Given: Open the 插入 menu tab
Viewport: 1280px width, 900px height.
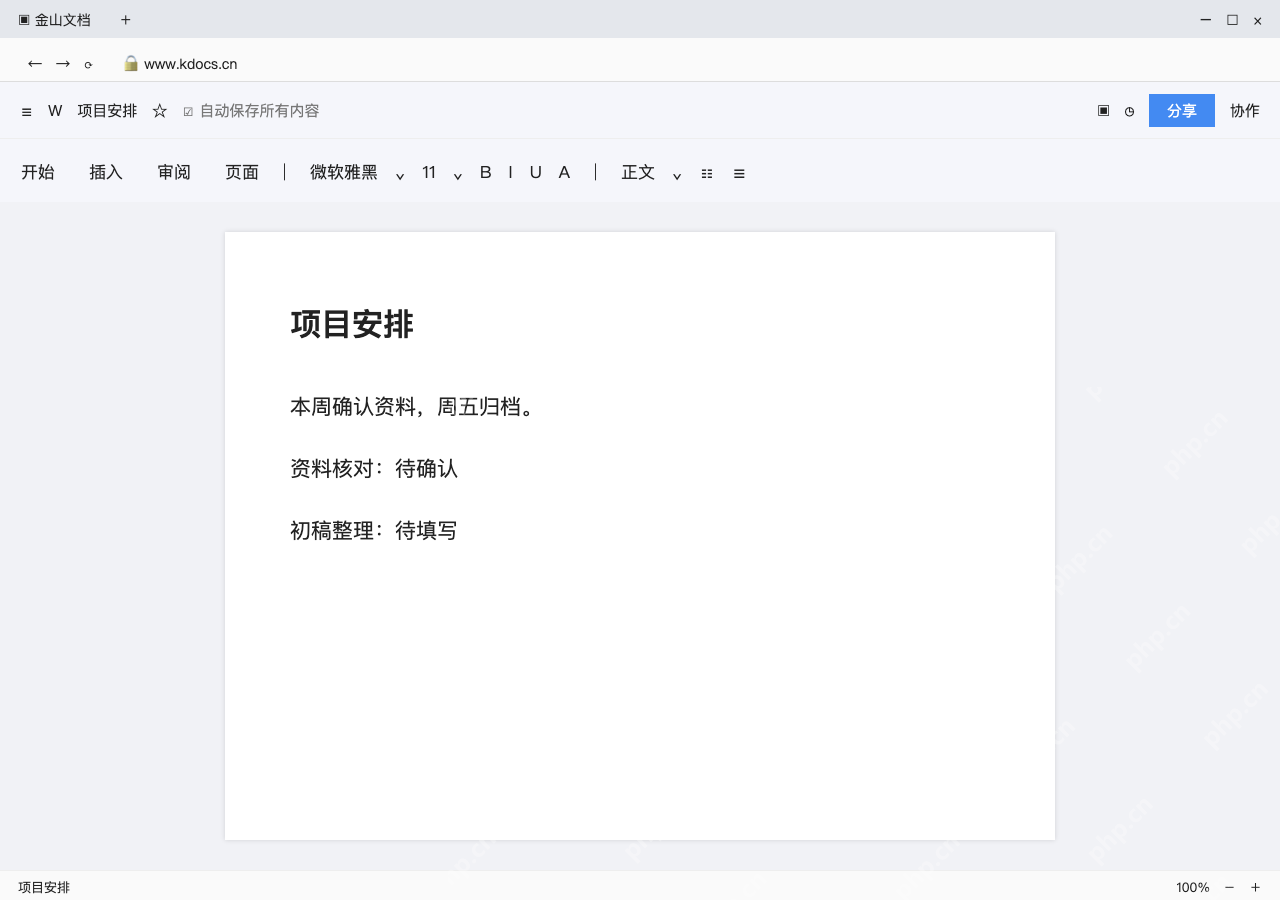Looking at the screenshot, I should coord(106,172).
